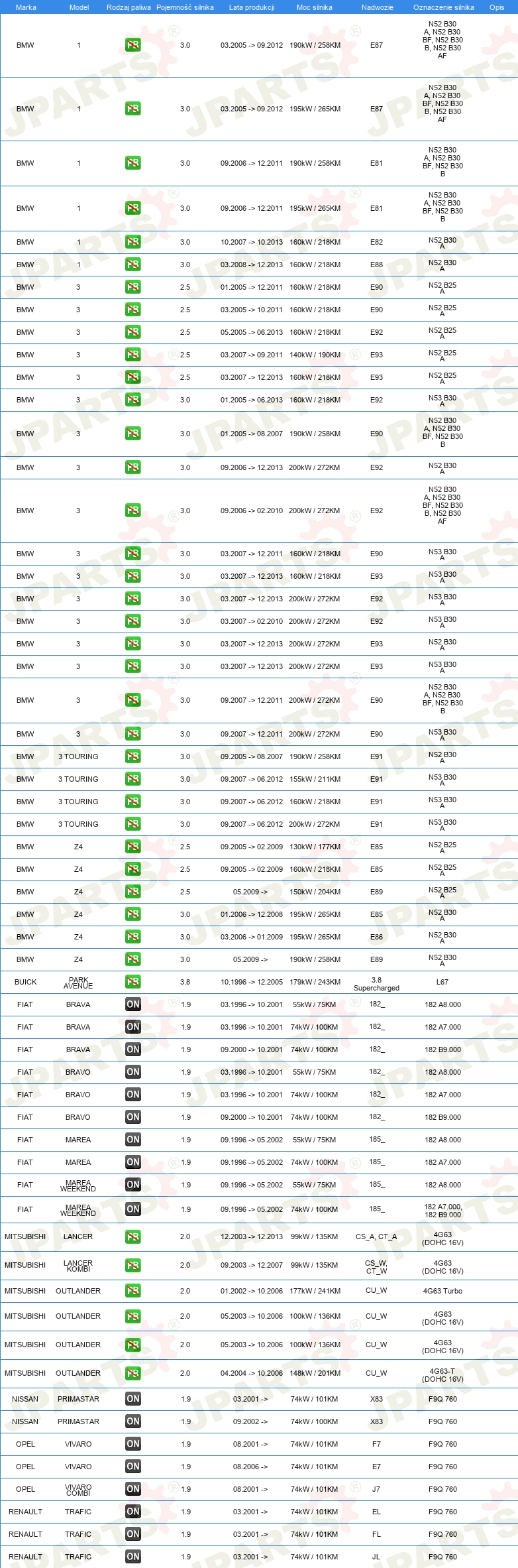This screenshot has width=518, height=1568.
Task: Click petrol icon in BMW Z4 130kW / 177KM row
Action: tap(132, 847)
